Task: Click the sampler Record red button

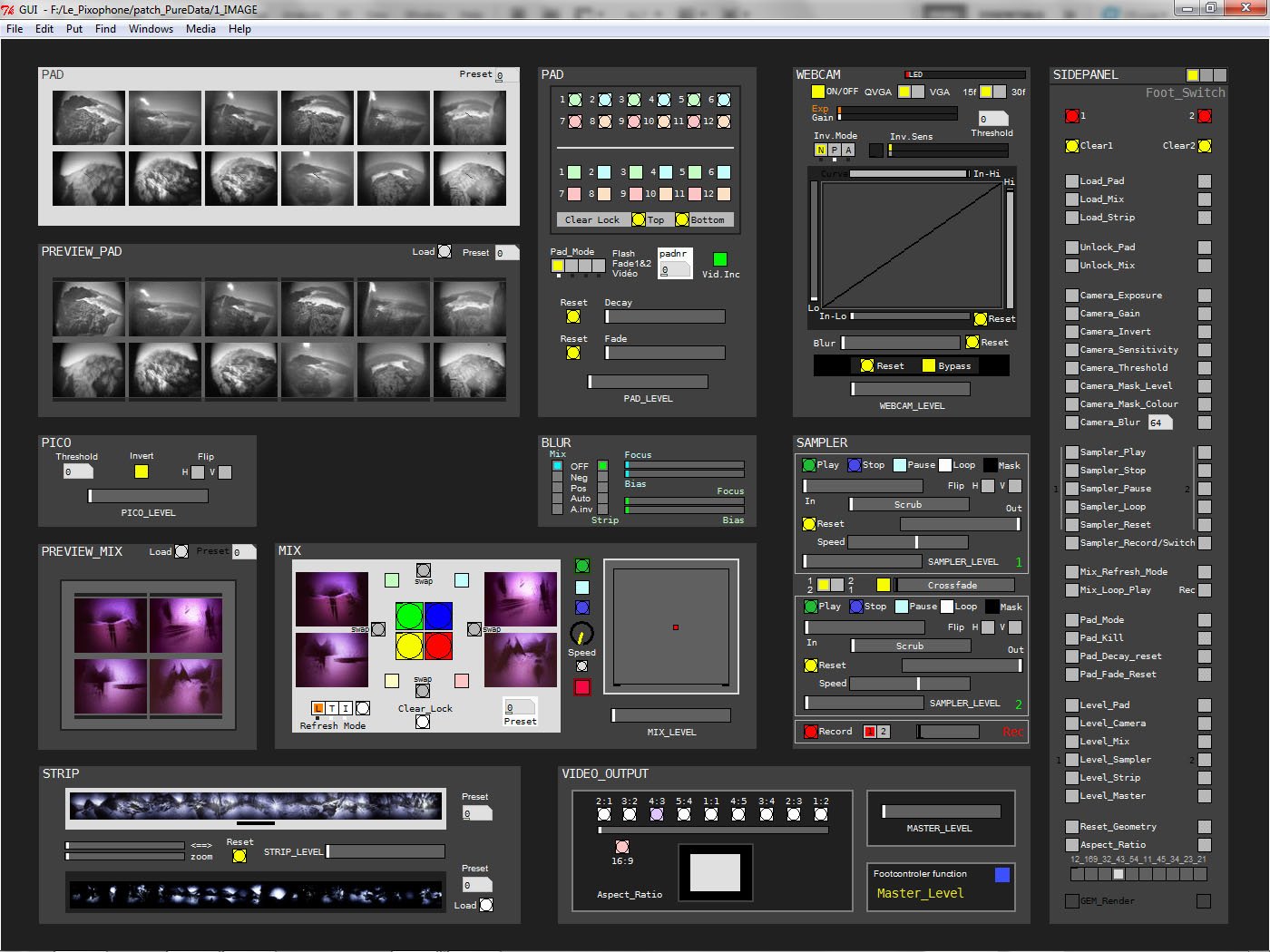Action: point(811,732)
